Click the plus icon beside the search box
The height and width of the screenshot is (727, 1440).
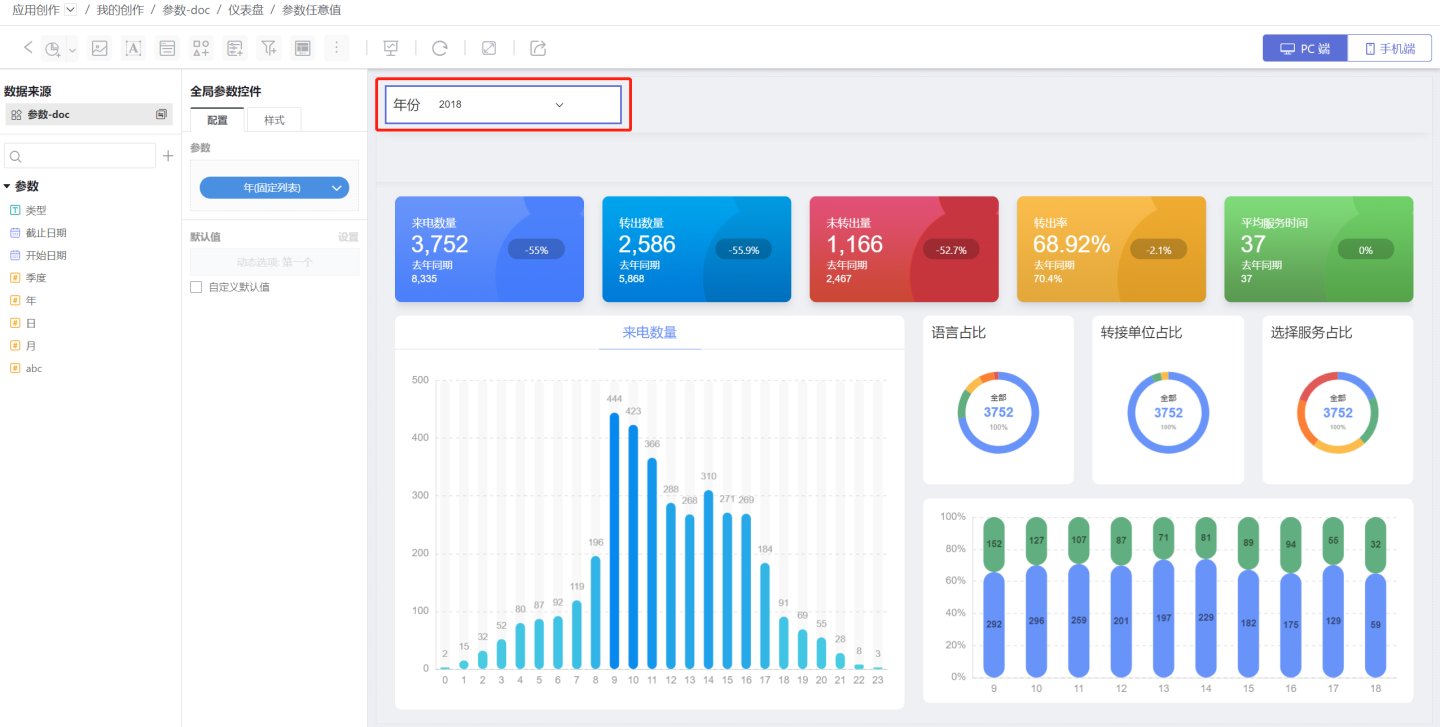(x=168, y=156)
